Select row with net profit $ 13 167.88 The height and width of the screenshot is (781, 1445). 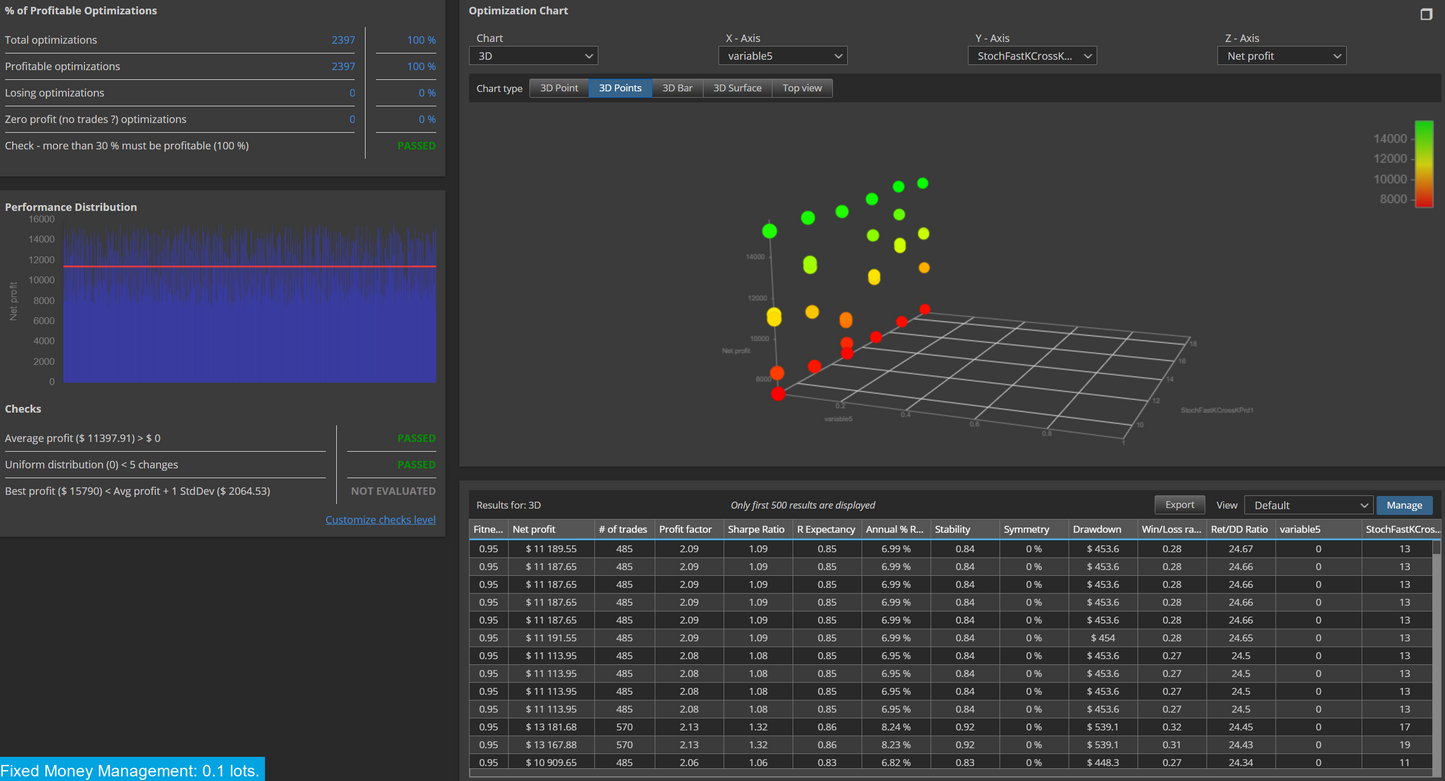[x=951, y=745]
